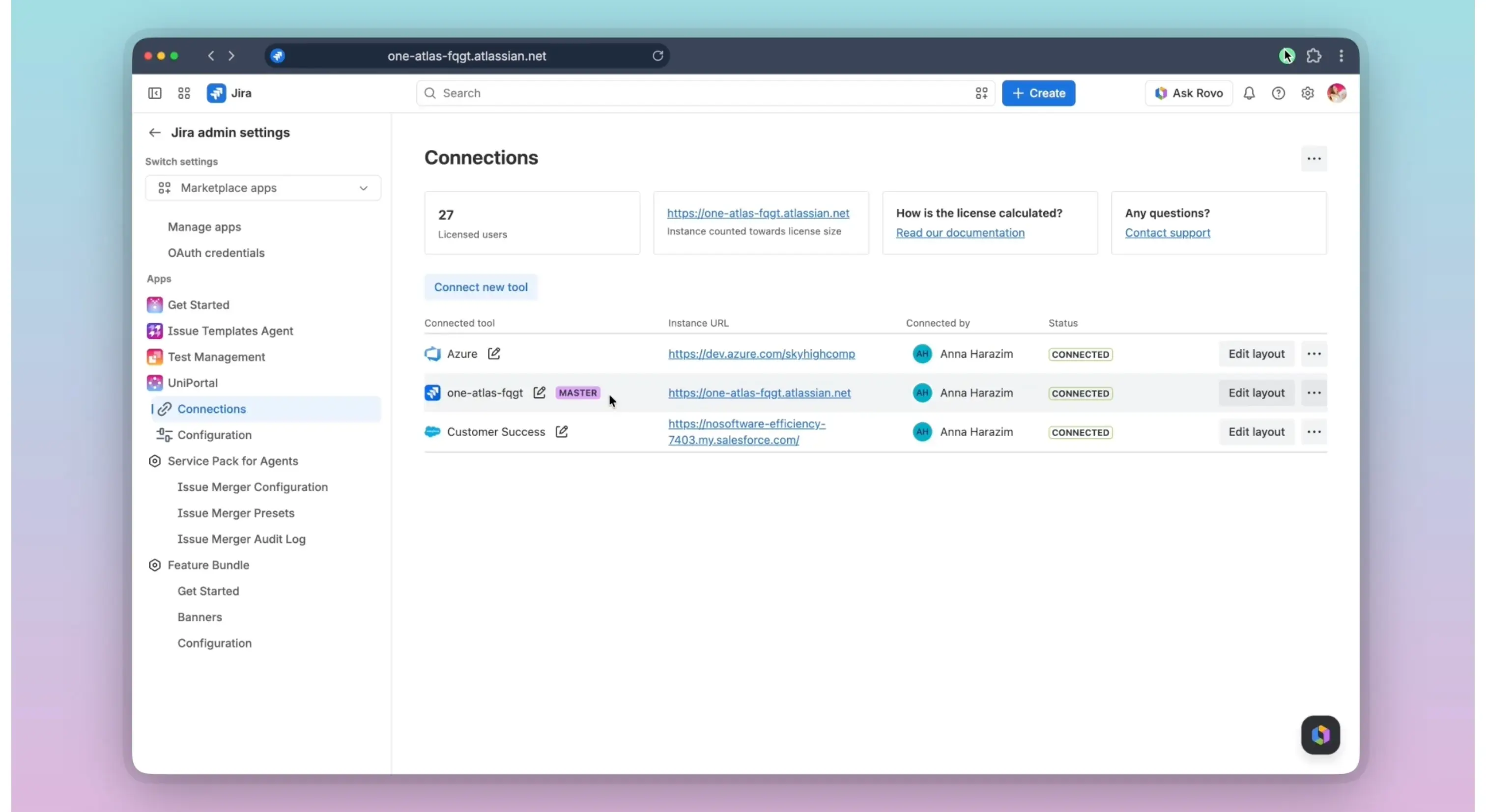1486x812 pixels.
Task: Open nosoftware-efficiency salesforce instance link
Action: point(746,431)
